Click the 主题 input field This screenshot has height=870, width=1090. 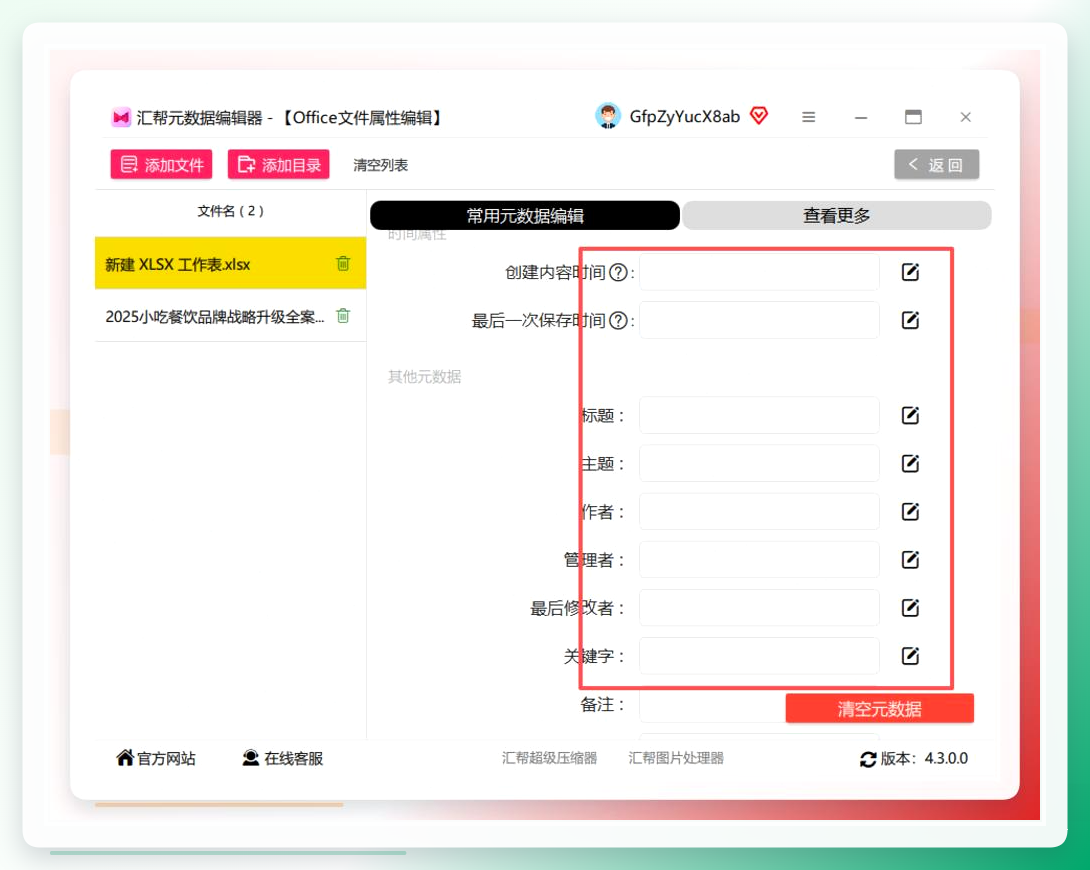point(759,463)
